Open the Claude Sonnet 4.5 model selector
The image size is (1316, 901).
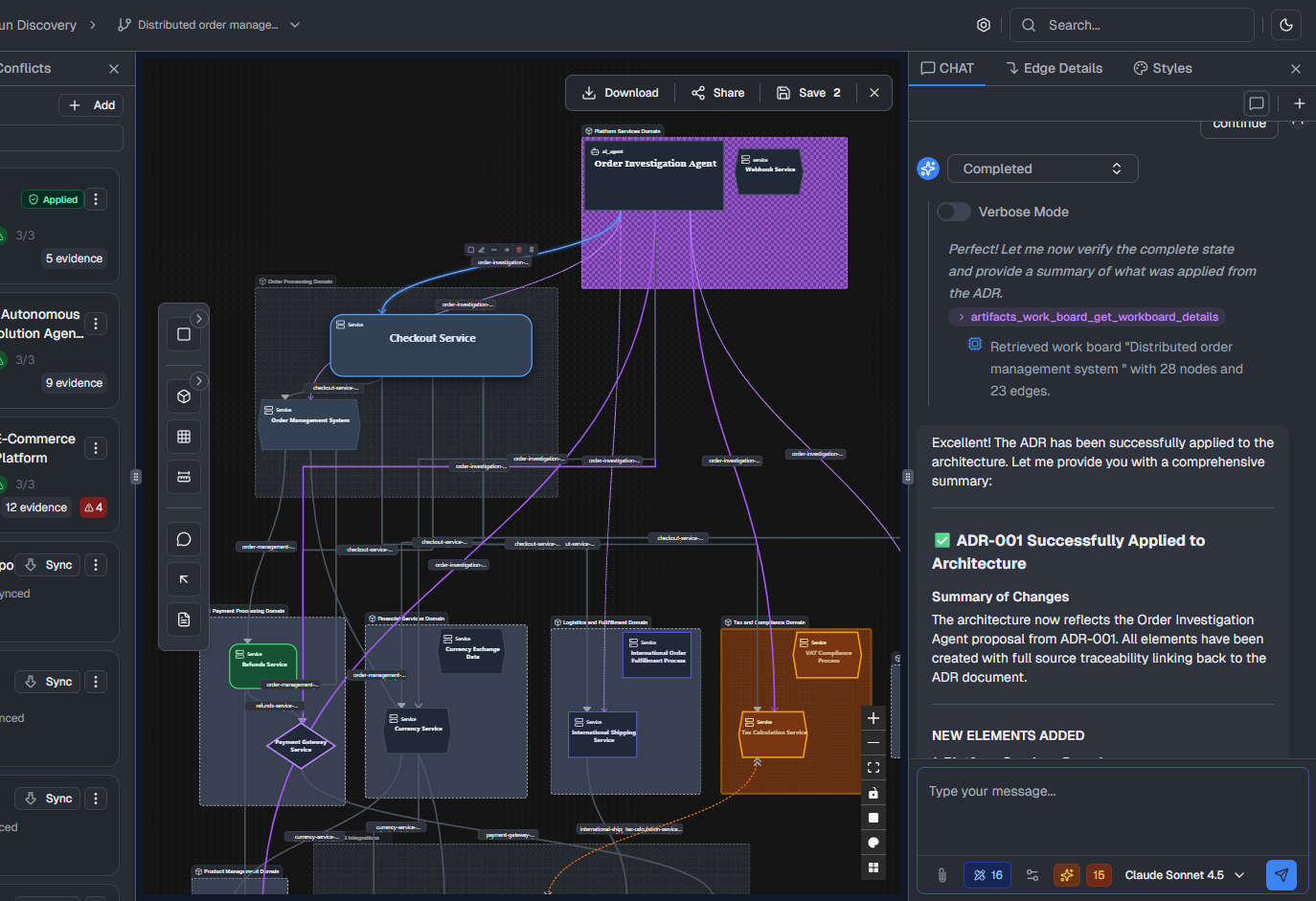click(x=1184, y=875)
